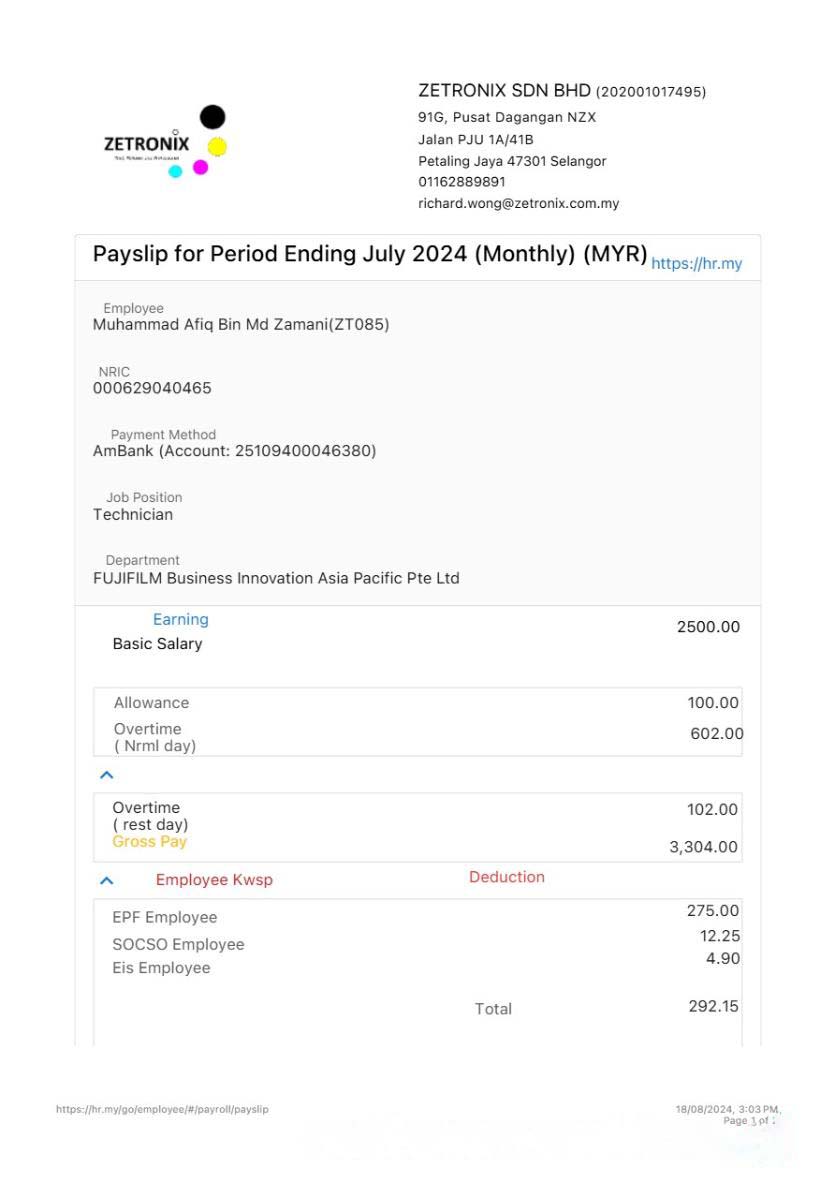Click the NRIC number 000629040465
The height and width of the screenshot is (1182, 835).
[152, 388]
